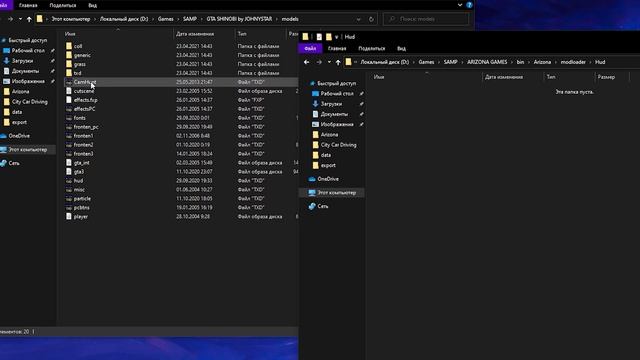Select the gta3 disk image file
The image size is (640, 360).
pos(79,172)
